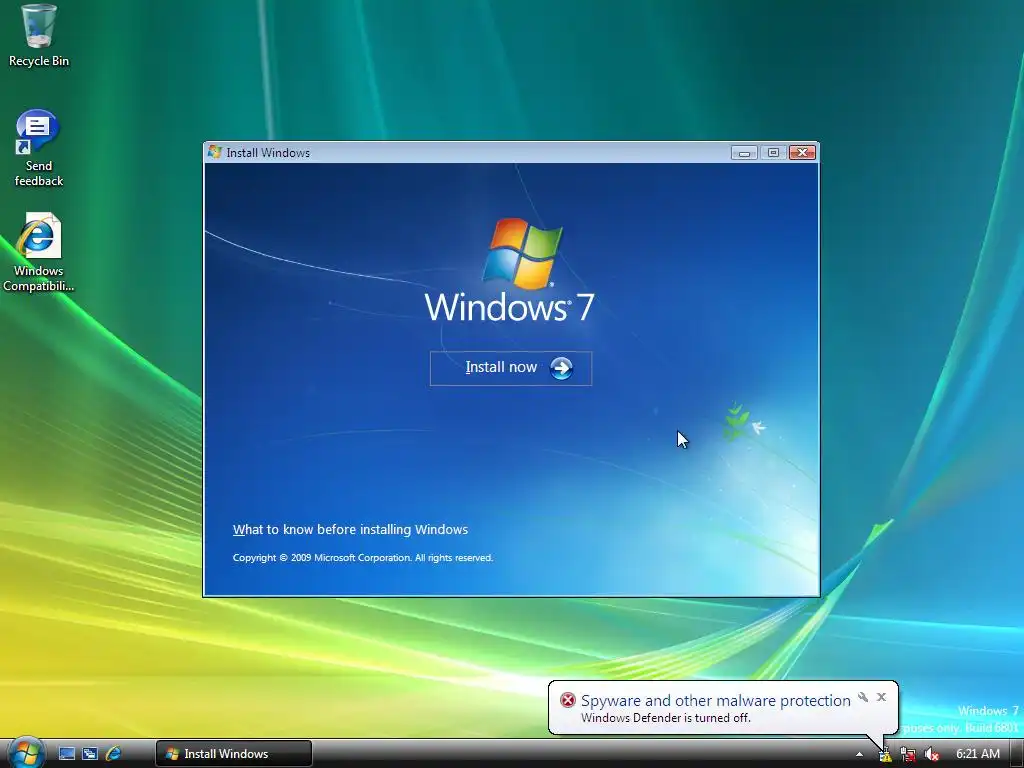The width and height of the screenshot is (1024, 768).
Task: Launch Internet Explorer from Quick Launch
Action: 113,754
